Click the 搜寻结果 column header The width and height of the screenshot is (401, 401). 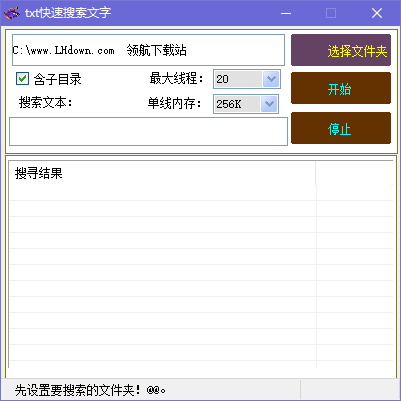tap(162, 173)
